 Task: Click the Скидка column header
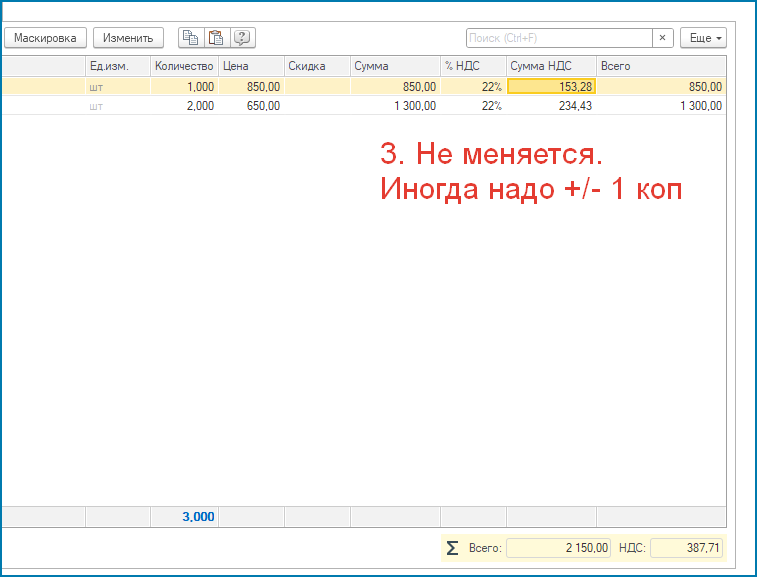[x=317, y=66]
